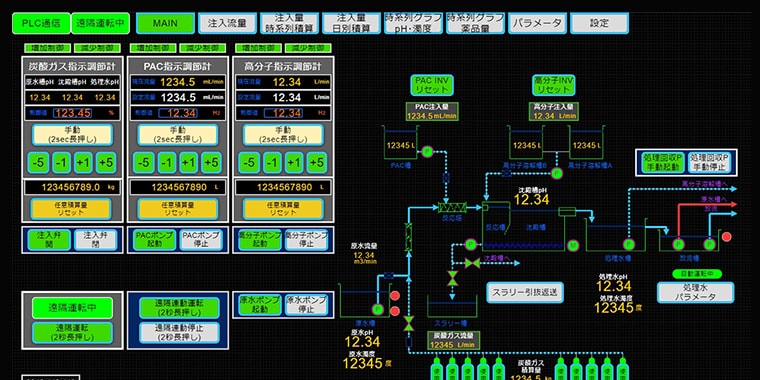The height and width of the screenshot is (380, 760).
Task: Click the PLC通信 status indicator
Action: pyautogui.click(x=41, y=23)
